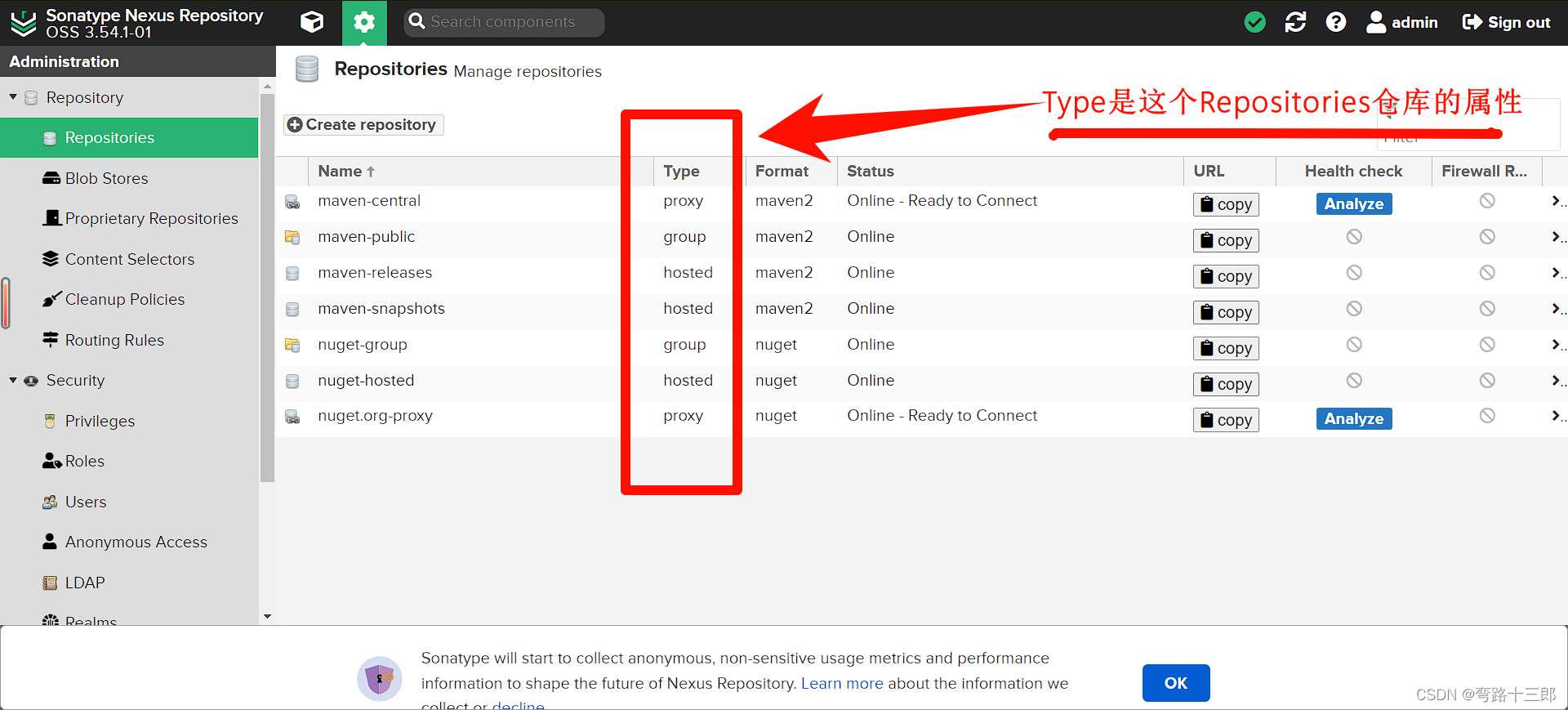Screen dimensions: 1568x710
Task: Click OK on the metrics notice
Action: (x=1176, y=683)
